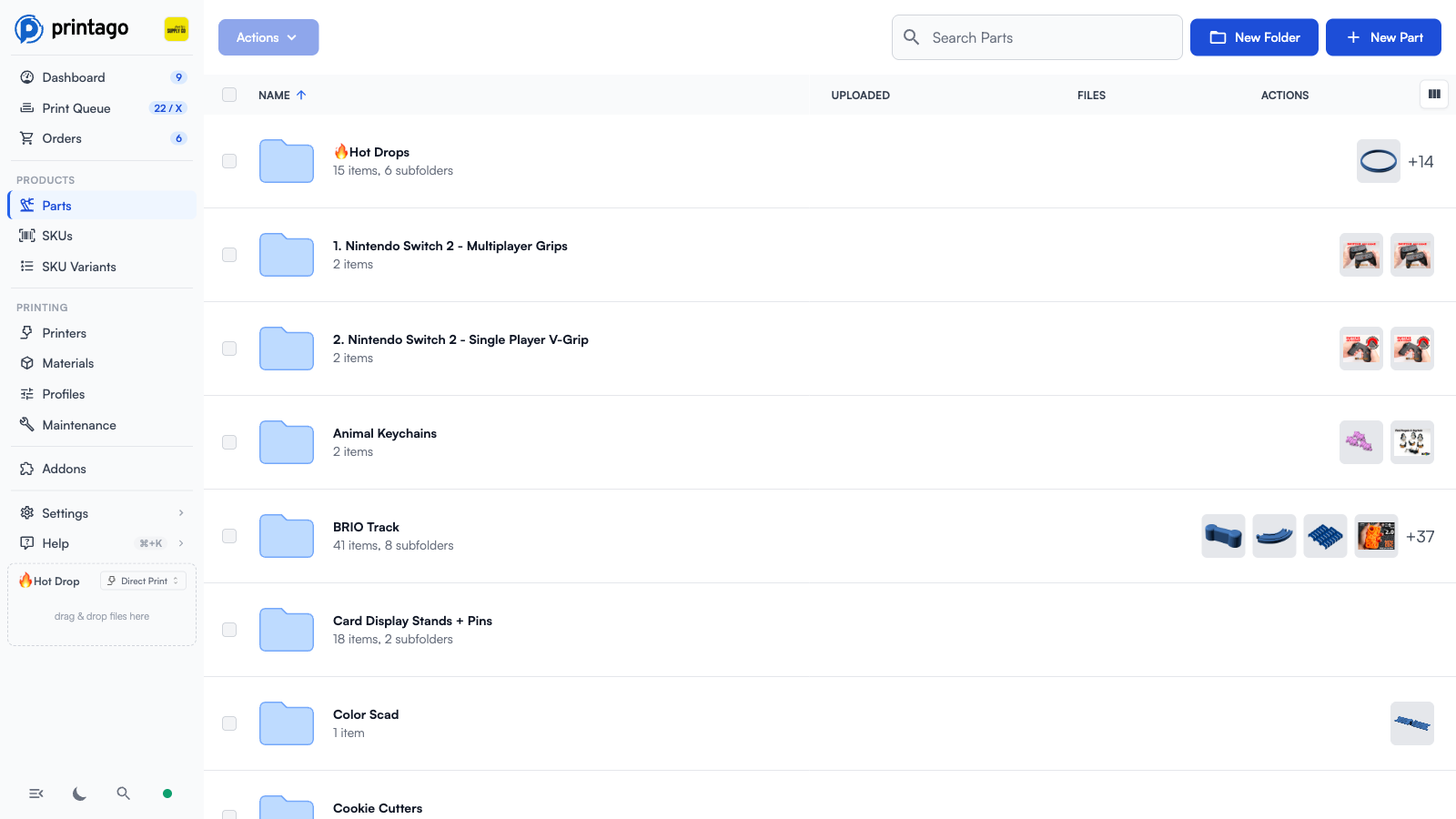This screenshot has width=1456, height=819.
Task: Click the Addons puzzle icon
Action: (x=27, y=469)
